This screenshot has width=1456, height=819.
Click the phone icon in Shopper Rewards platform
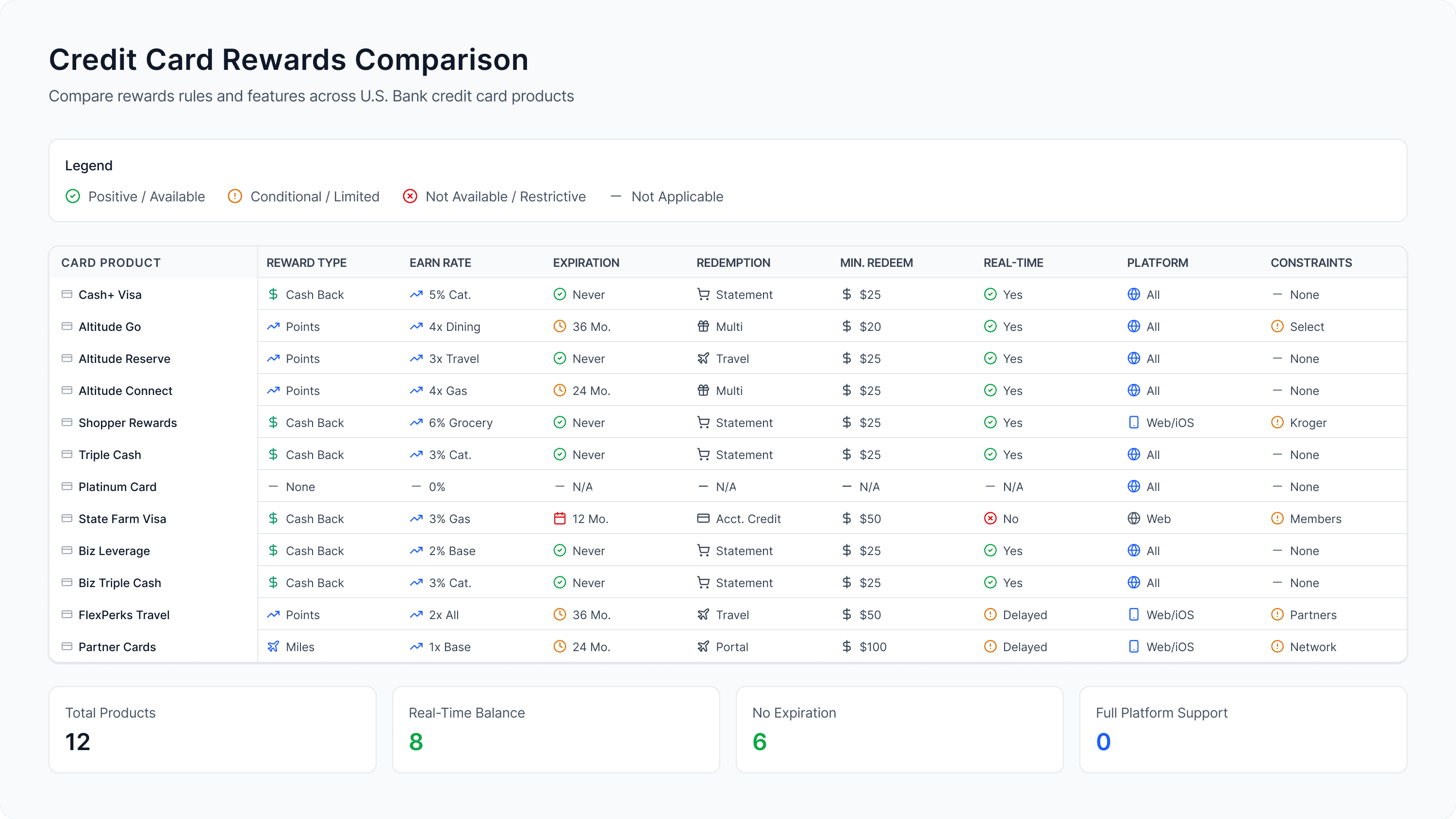click(1134, 422)
